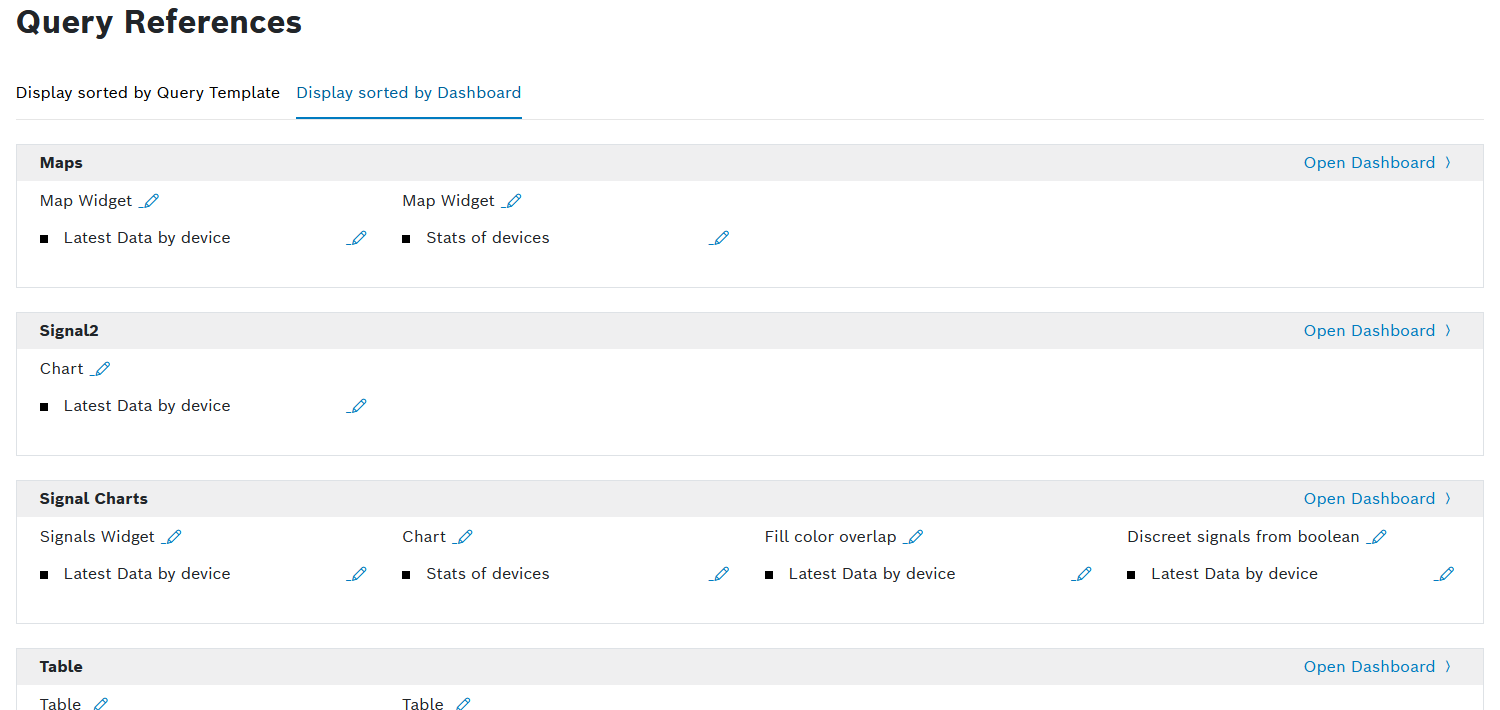Edit Stats of devices query in Maps
The image size is (1500, 710).
[x=719, y=238]
